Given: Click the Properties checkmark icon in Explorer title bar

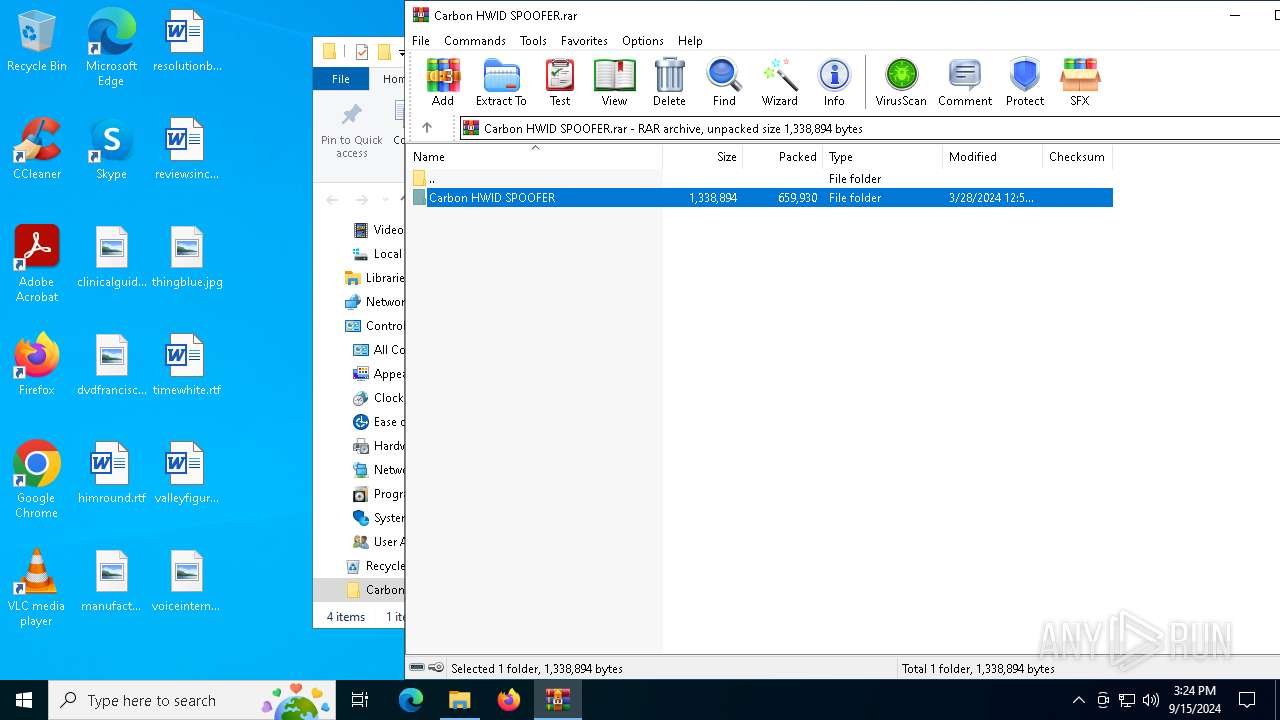Looking at the screenshot, I should click(361, 52).
